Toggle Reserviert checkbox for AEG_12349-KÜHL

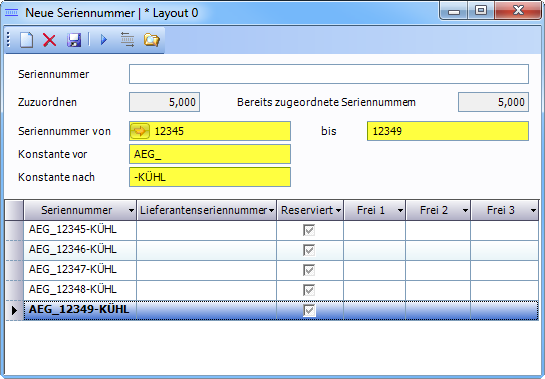pos(309,310)
